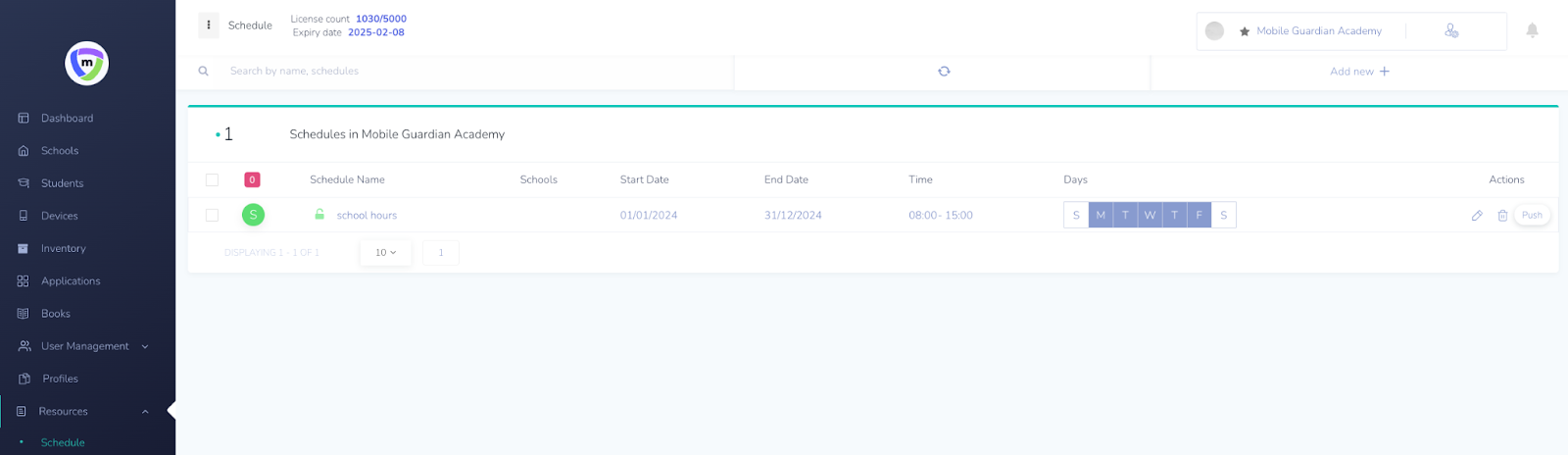Open the rows-per-page dropdown showing 10

click(386, 253)
